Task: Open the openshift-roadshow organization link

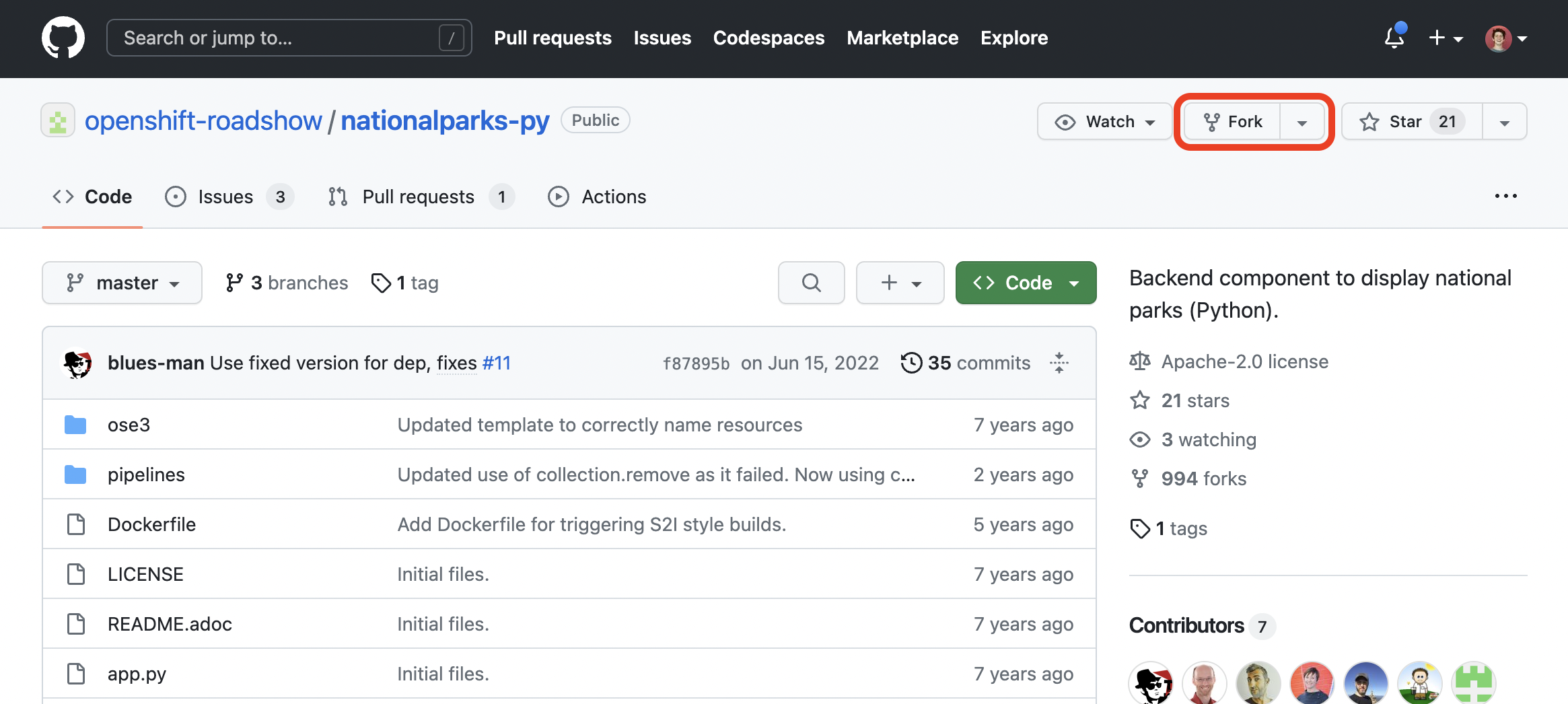Action: tap(203, 121)
